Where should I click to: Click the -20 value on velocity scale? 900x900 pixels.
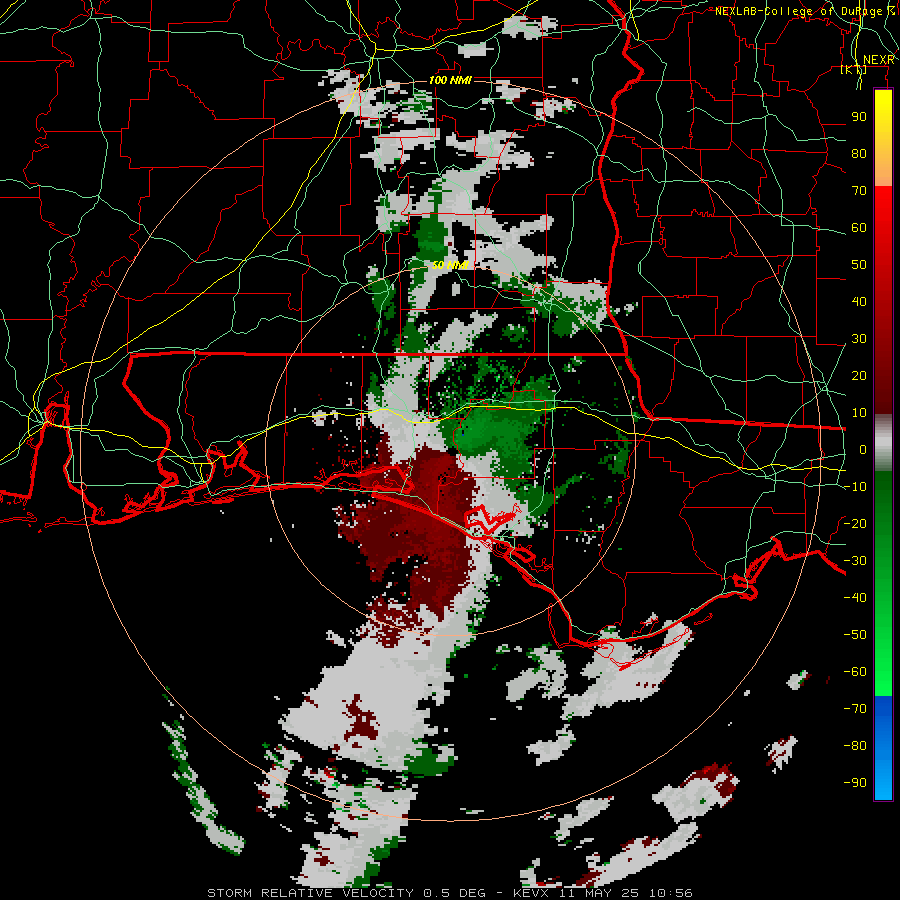tap(855, 524)
